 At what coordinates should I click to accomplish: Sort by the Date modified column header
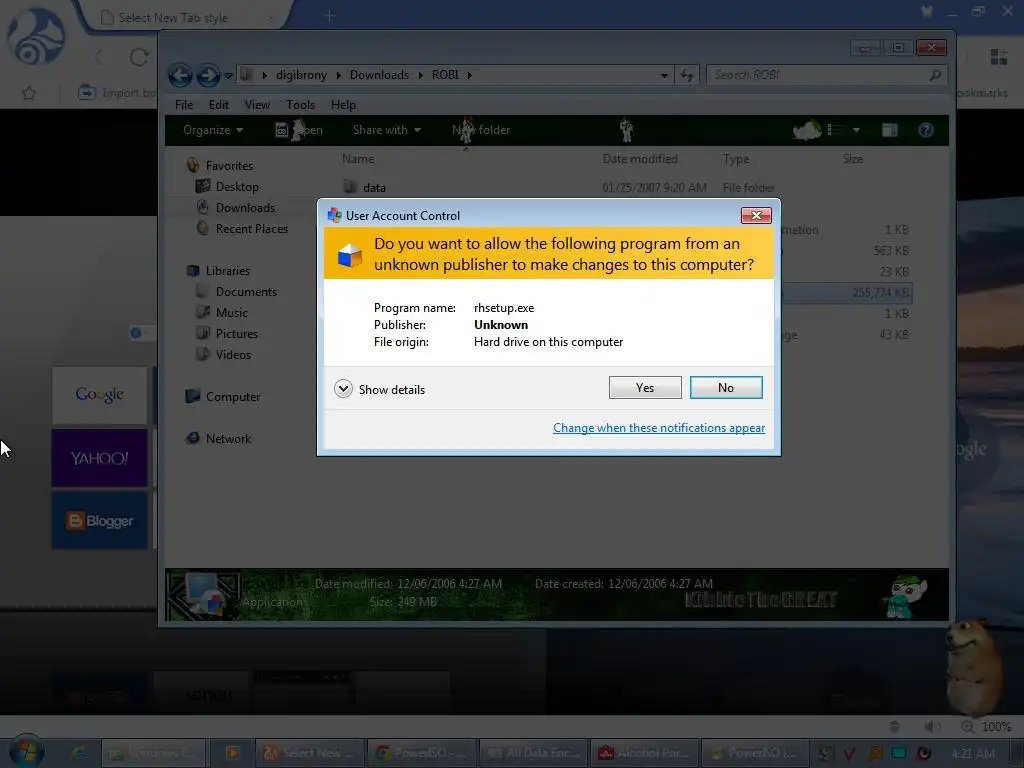click(x=640, y=159)
